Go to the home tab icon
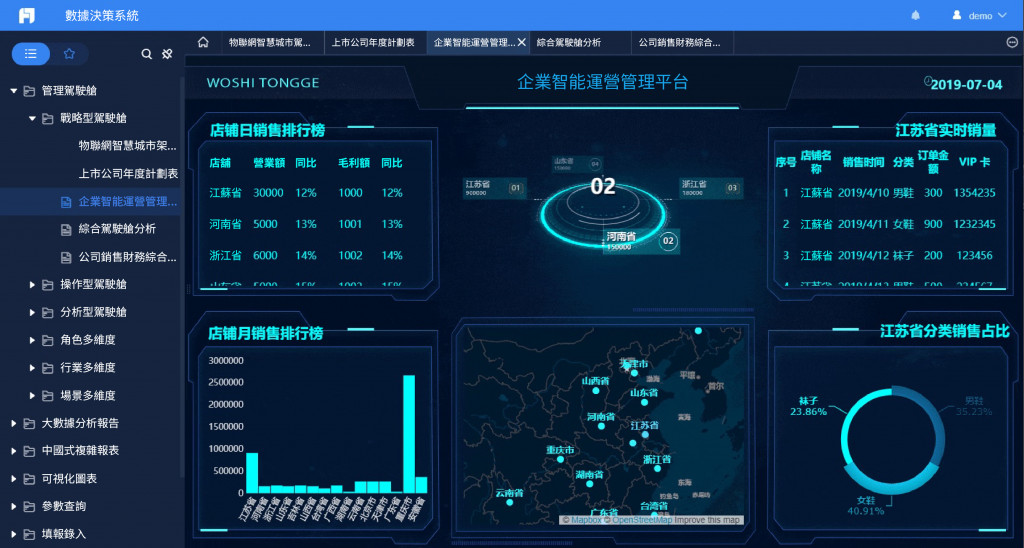This screenshot has height=548, width=1024. (x=203, y=42)
